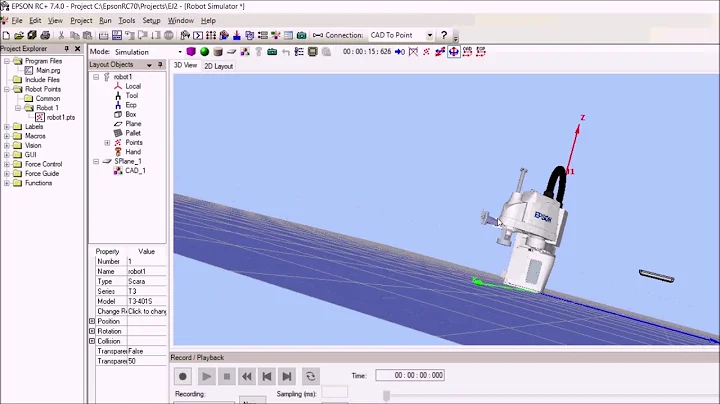720x404 pixels.
Task: Click the collision detection crossed-flag icon
Action: tap(413, 51)
